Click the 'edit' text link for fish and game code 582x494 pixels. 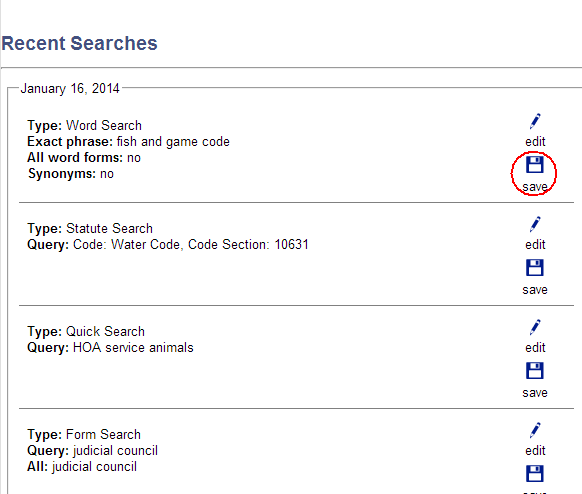click(535, 141)
